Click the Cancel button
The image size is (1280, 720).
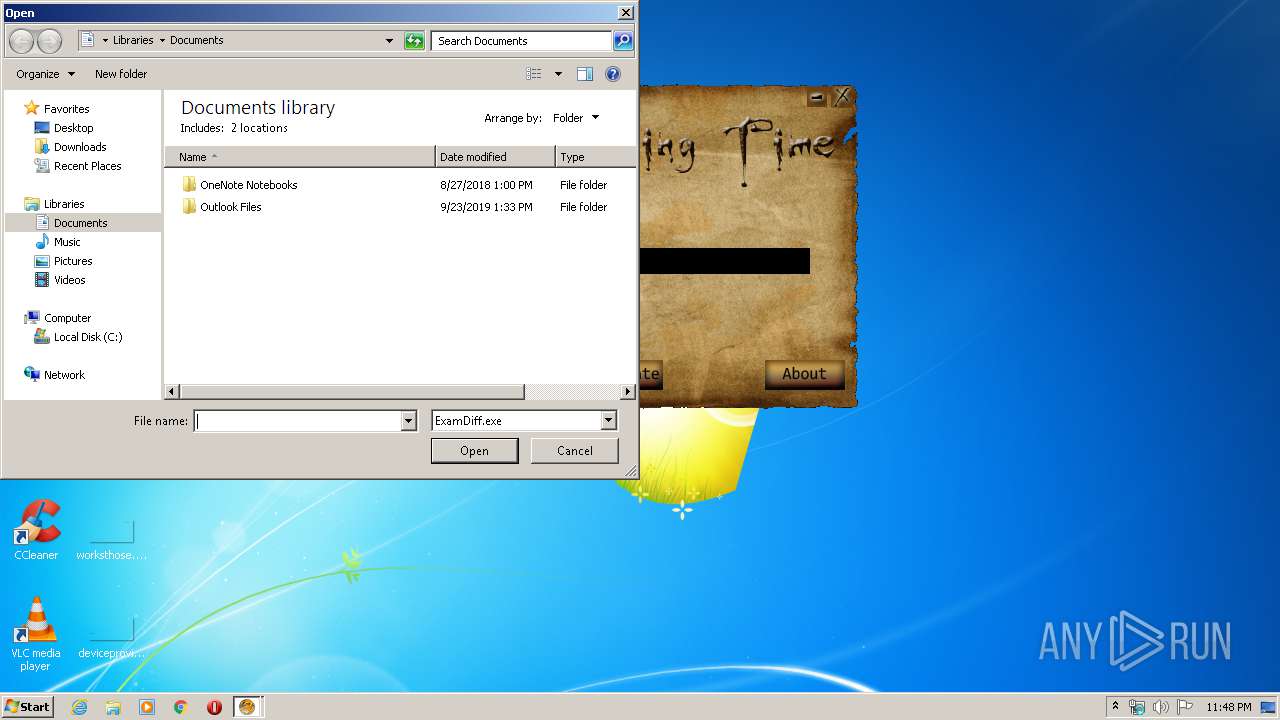[574, 451]
